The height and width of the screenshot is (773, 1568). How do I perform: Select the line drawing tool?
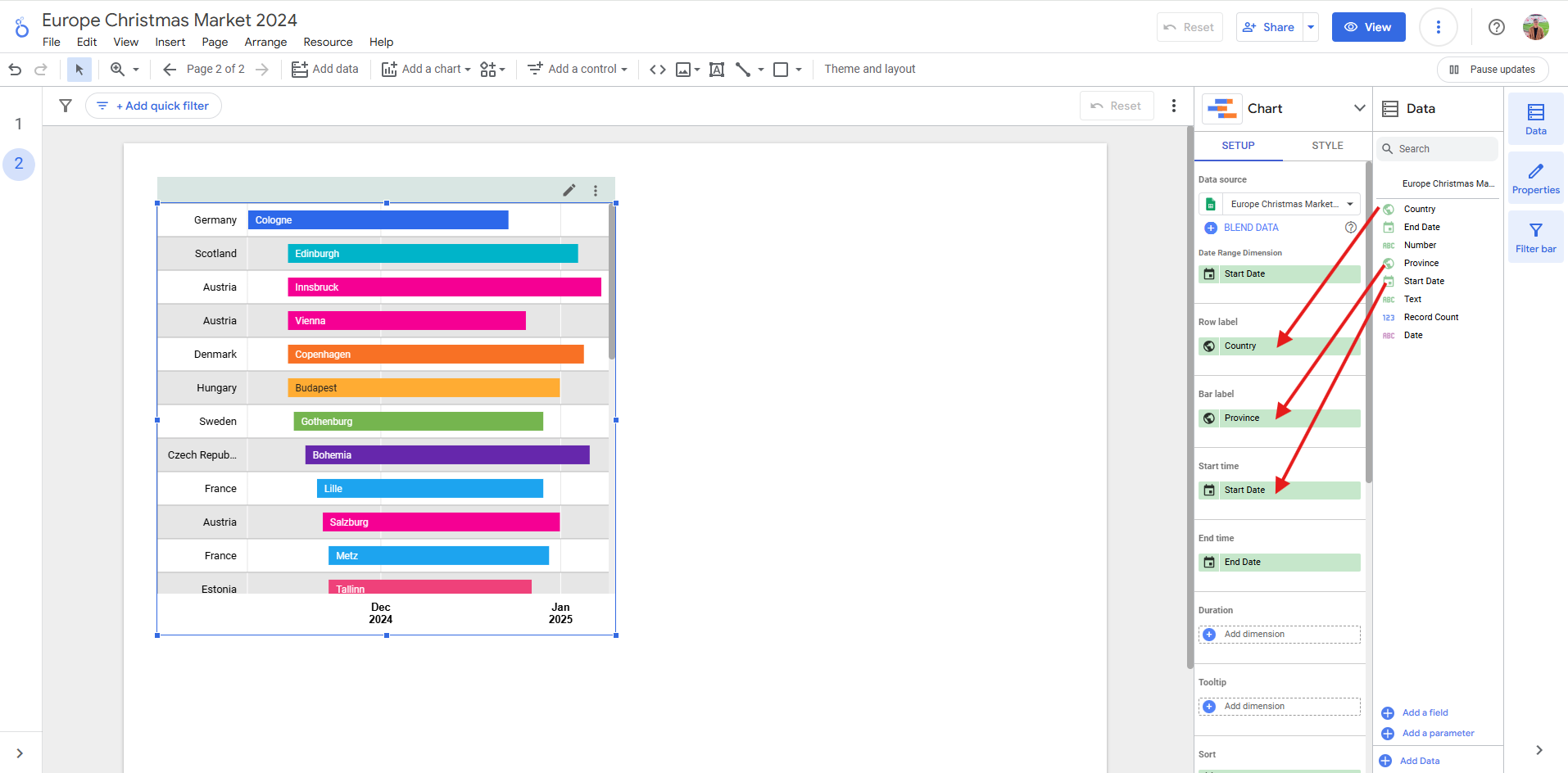pos(743,70)
